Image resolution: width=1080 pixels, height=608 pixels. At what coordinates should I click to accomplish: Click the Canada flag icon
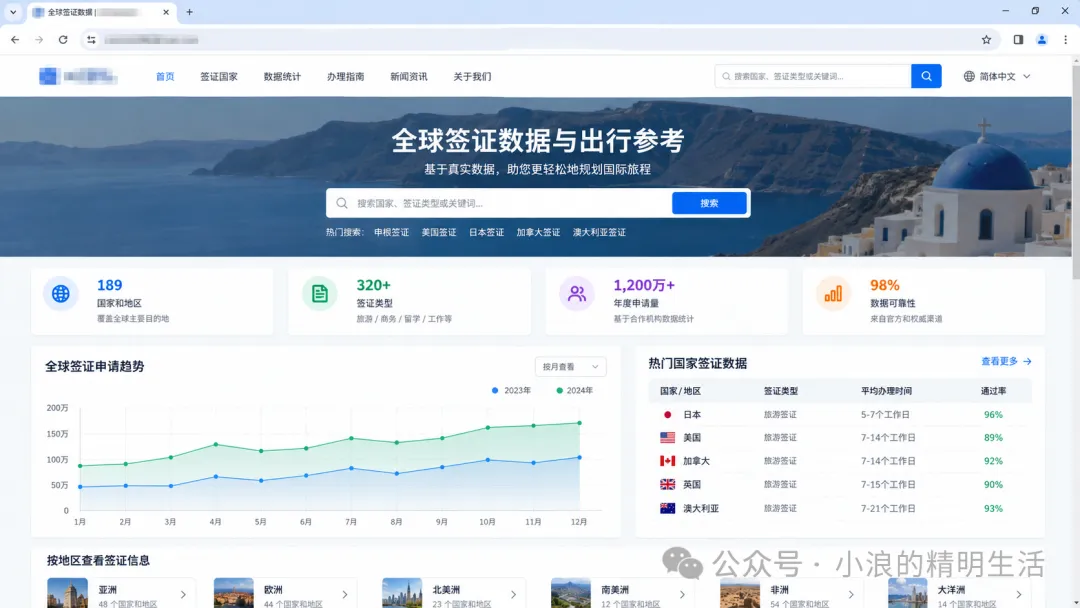(x=667, y=461)
